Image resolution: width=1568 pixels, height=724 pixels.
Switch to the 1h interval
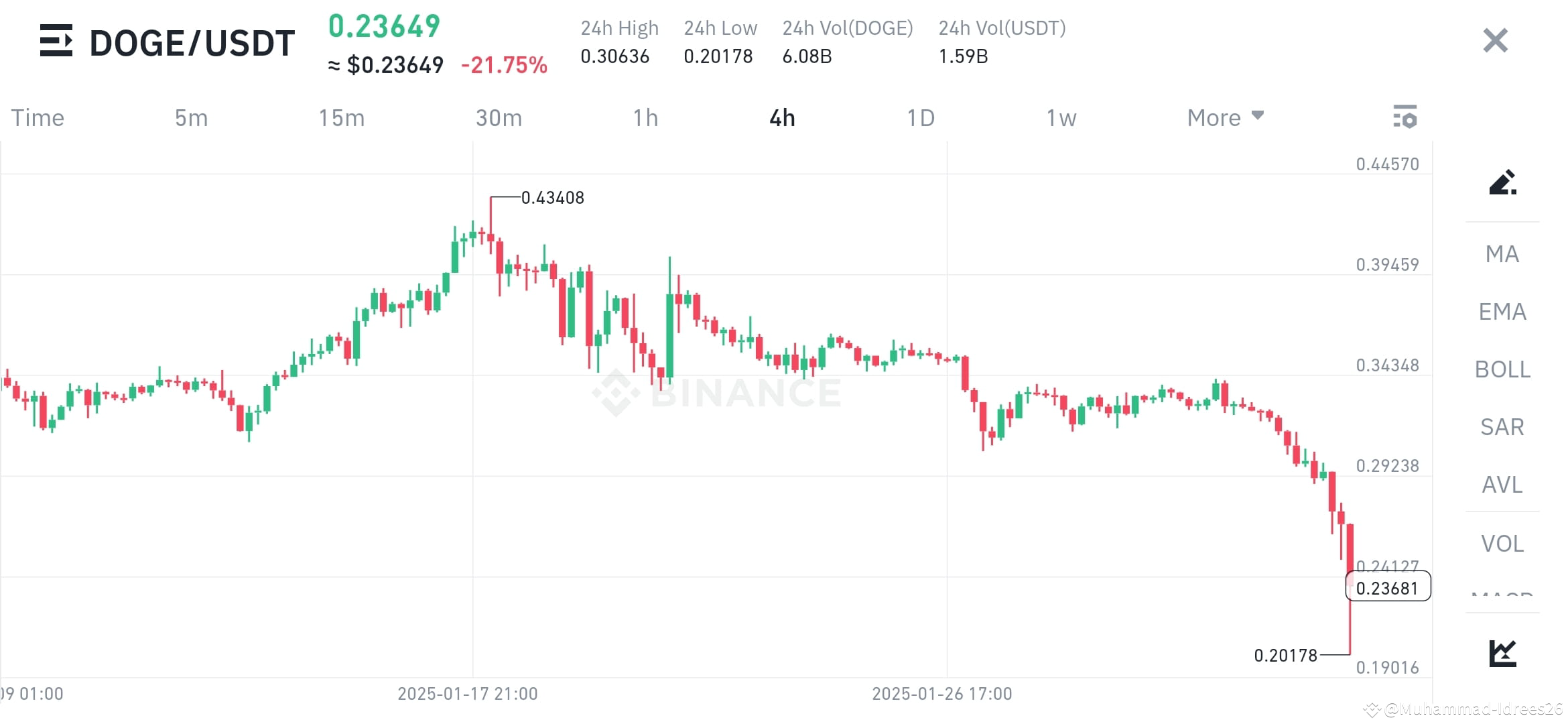pyautogui.click(x=646, y=117)
